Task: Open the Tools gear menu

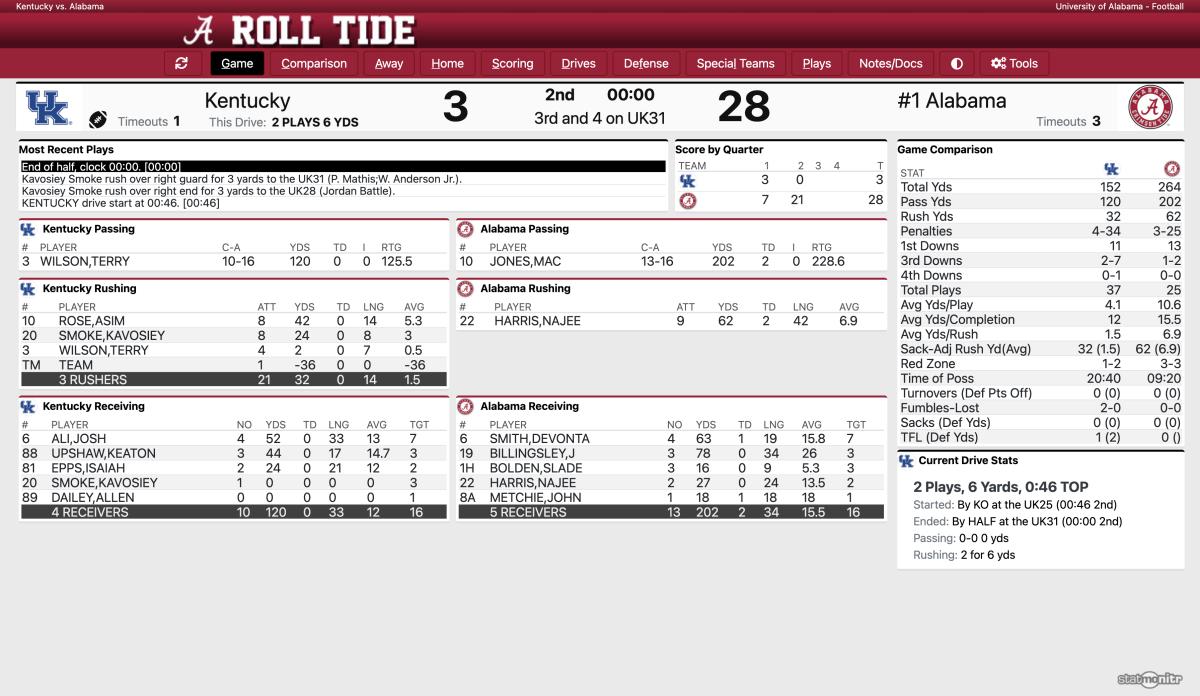Action: (1014, 63)
